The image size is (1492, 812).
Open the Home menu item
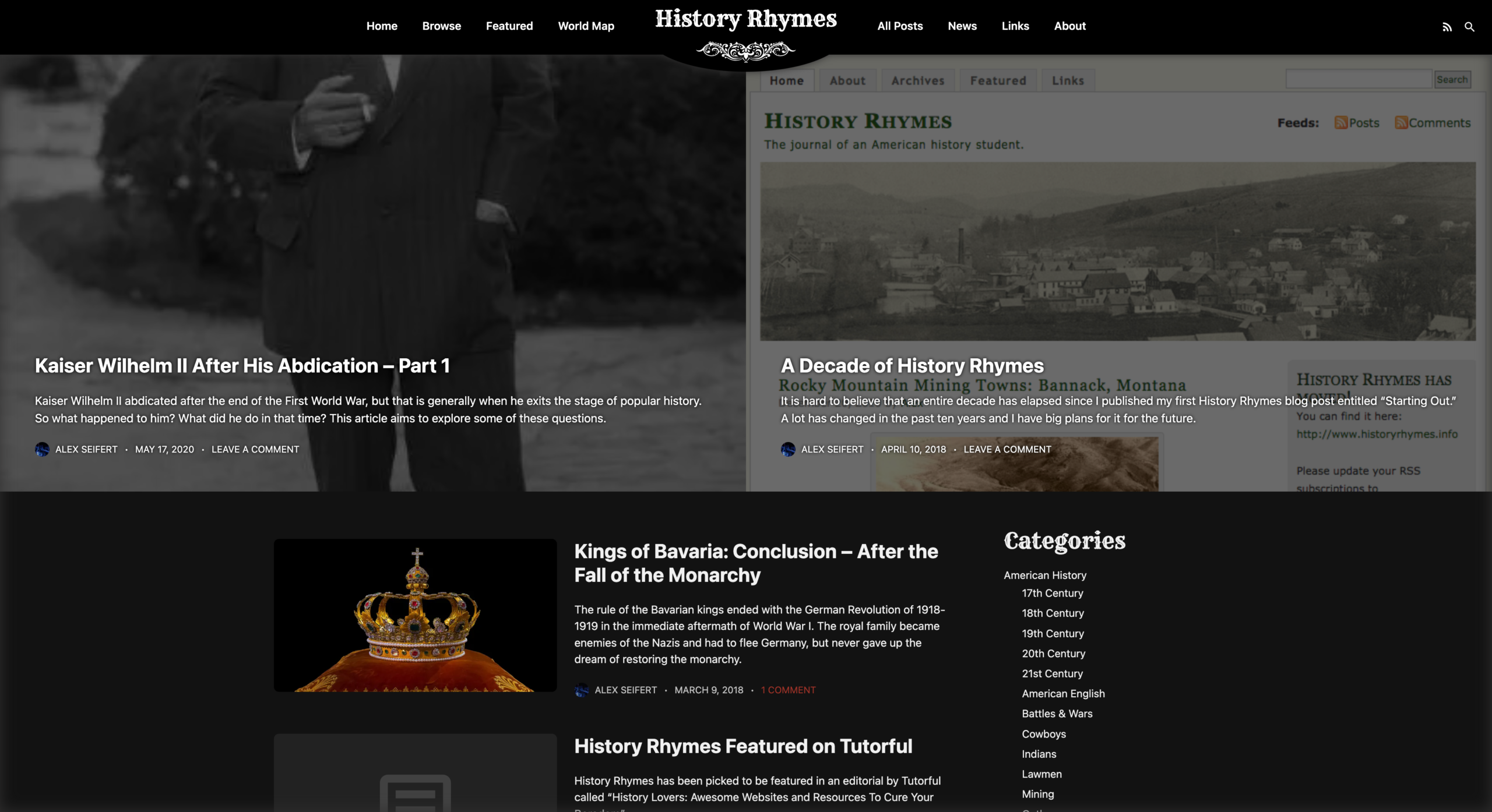click(x=382, y=26)
